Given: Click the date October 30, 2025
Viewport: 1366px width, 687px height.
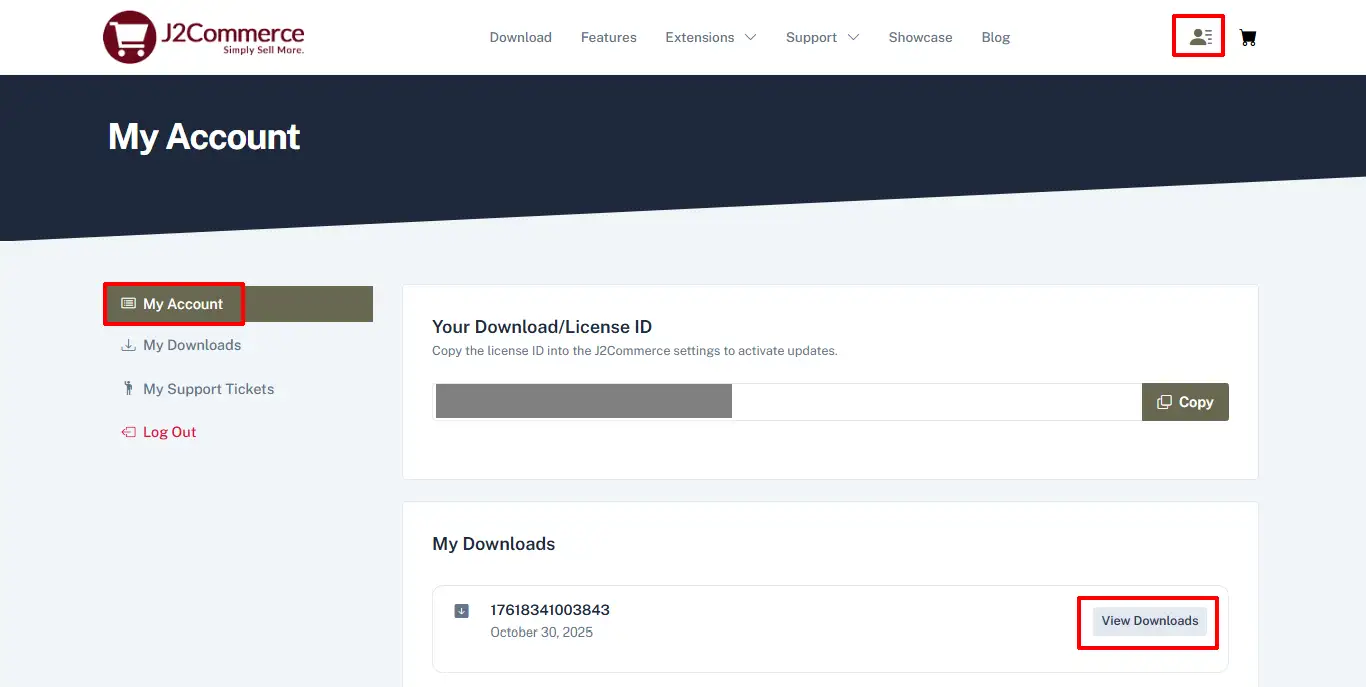Looking at the screenshot, I should [x=541, y=632].
